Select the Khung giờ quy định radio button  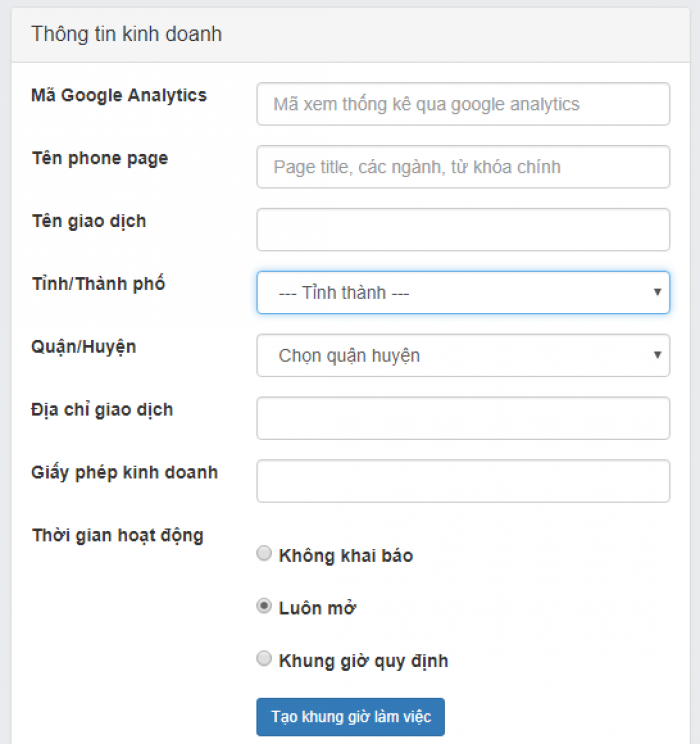point(264,659)
